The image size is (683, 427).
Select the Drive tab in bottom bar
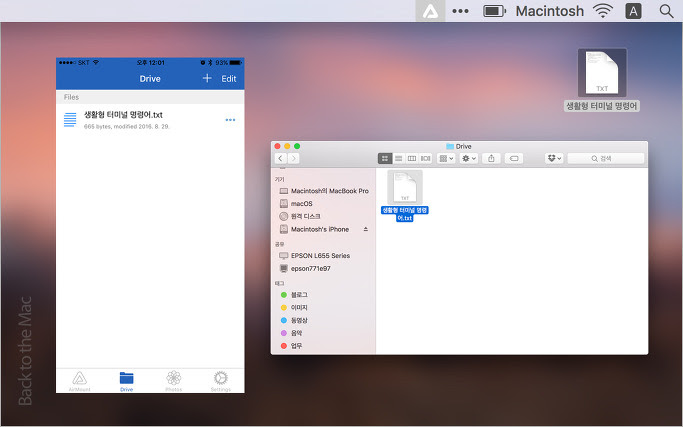pyautogui.click(x=126, y=381)
